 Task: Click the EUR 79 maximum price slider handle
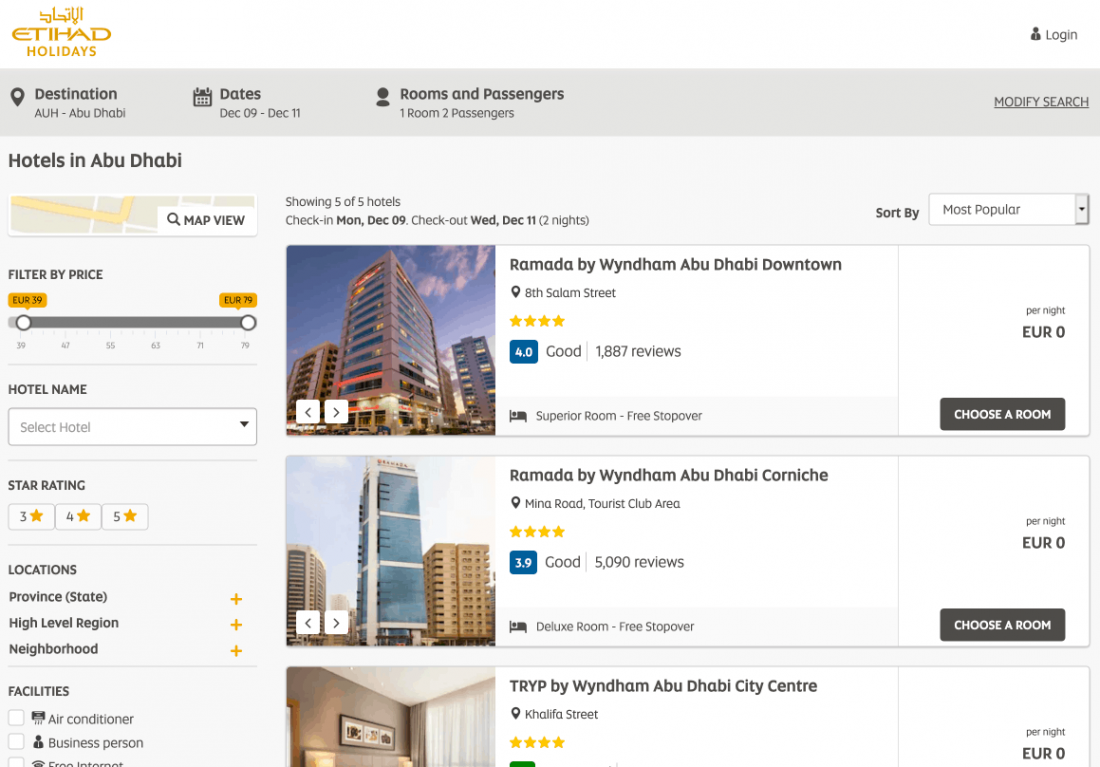[x=248, y=322]
